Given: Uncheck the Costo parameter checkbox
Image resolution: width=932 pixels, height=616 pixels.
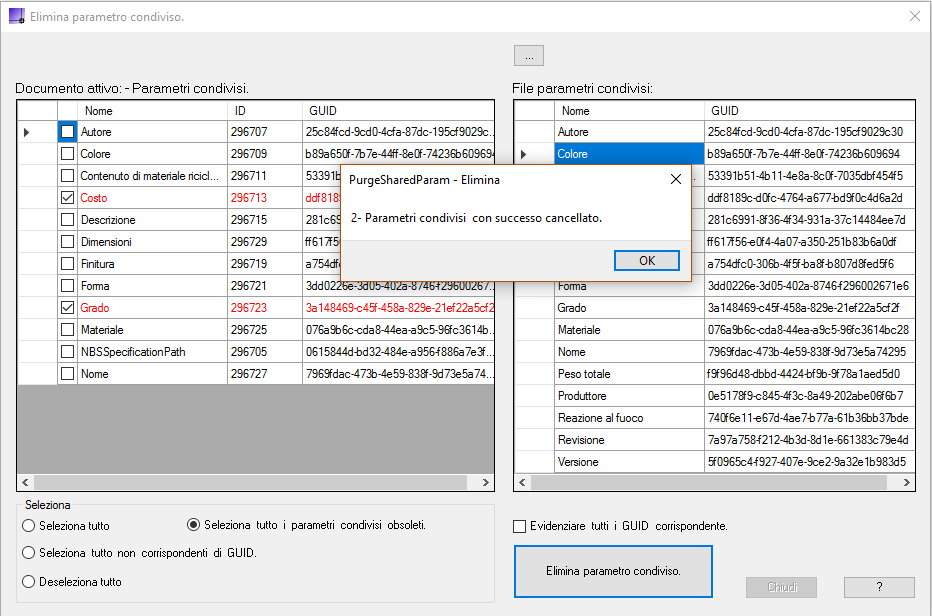Looking at the screenshot, I should pos(67,198).
